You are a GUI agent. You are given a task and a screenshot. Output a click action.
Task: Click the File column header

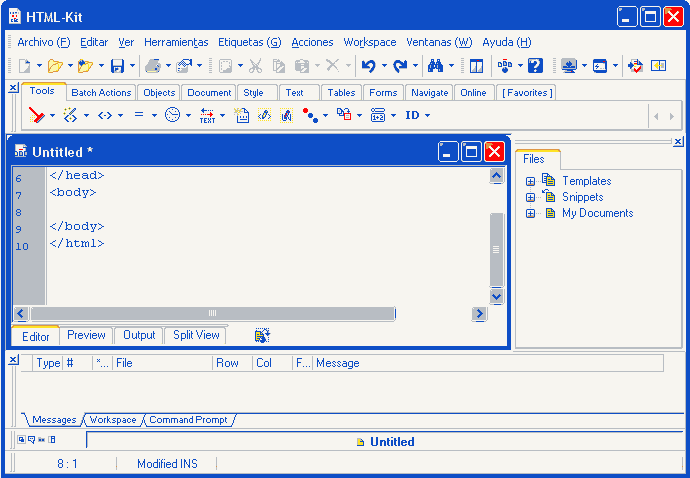pyautogui.click(x=163, y=363)
